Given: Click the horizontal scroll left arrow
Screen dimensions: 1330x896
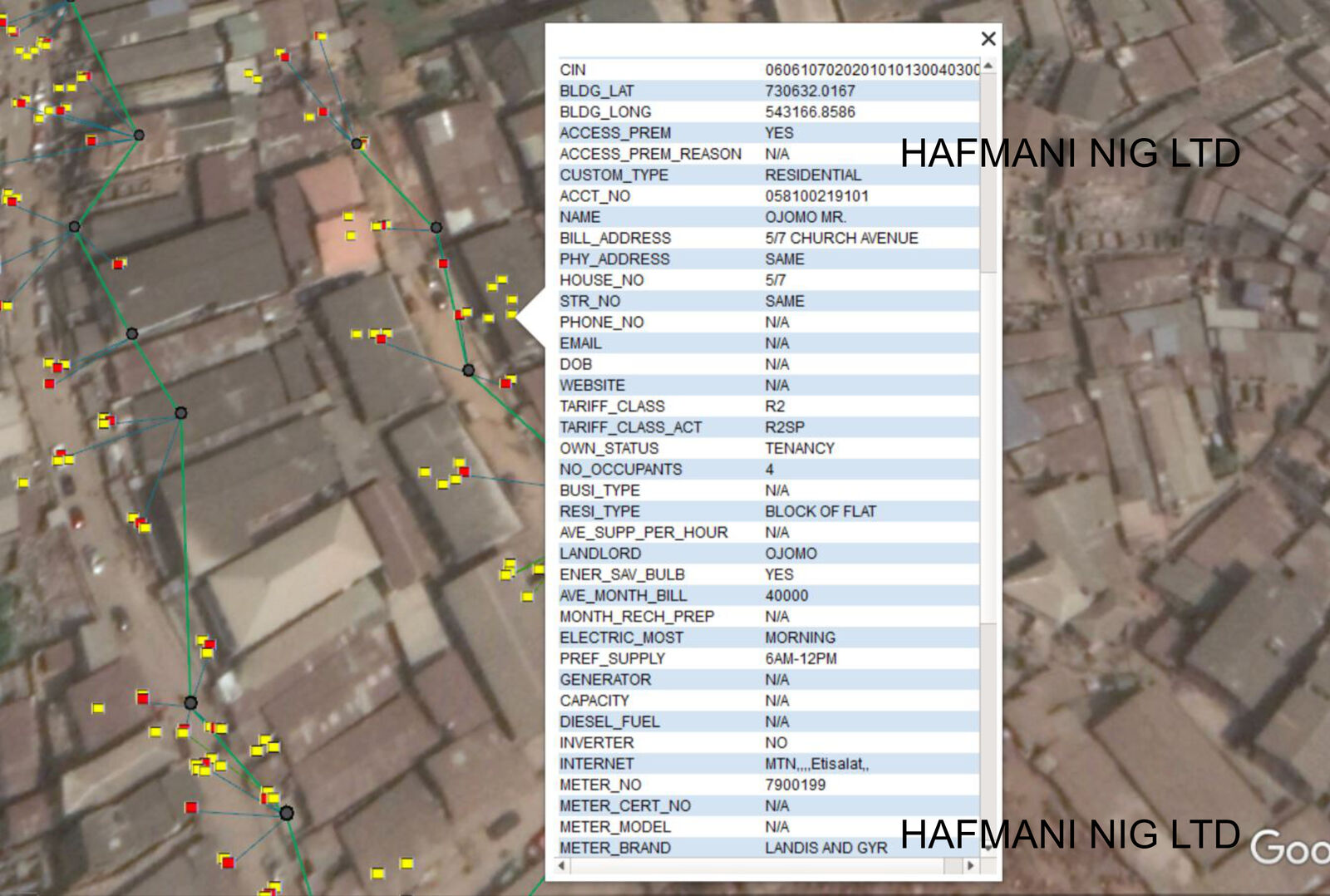Looking at the screenshot, I should (562, 865).
